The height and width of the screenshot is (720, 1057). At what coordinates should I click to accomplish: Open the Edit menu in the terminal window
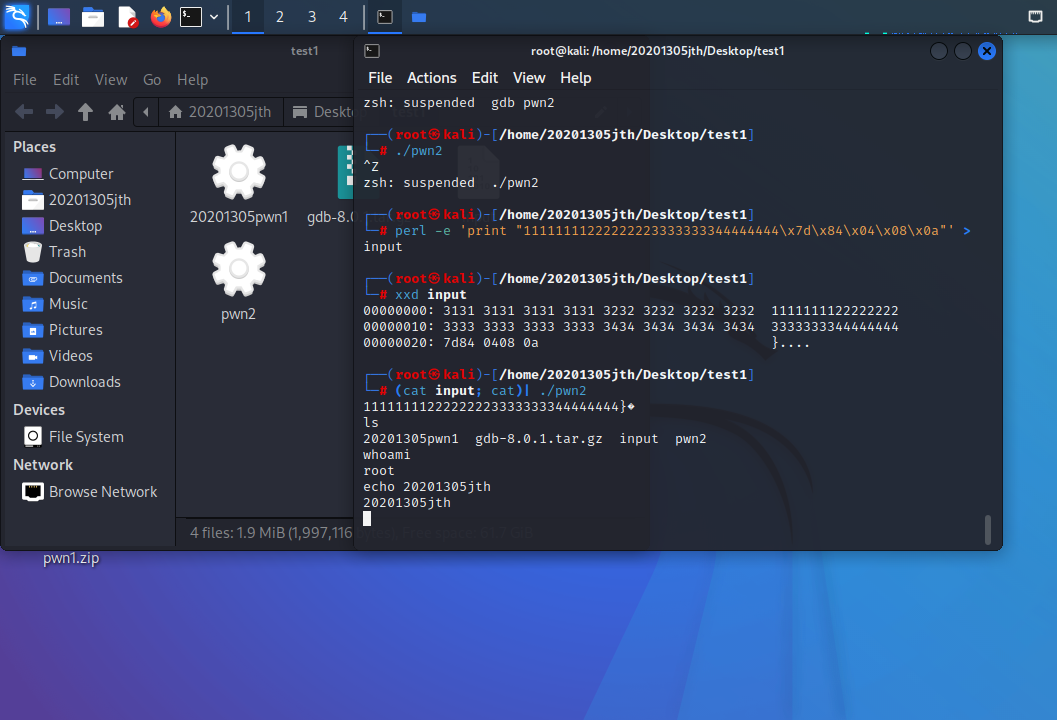(485, 78)
